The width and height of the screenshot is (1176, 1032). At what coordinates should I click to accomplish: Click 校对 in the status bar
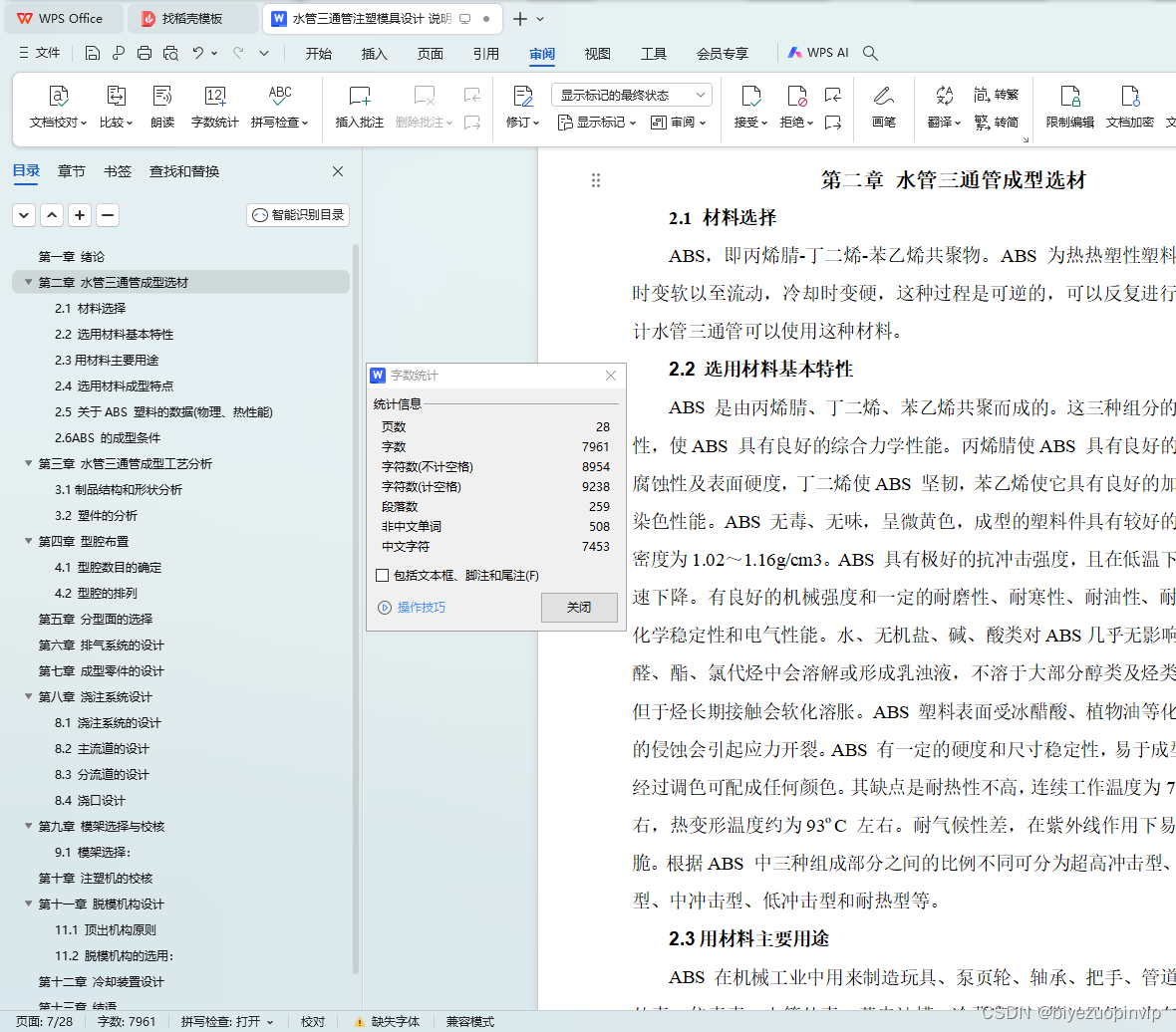(313, 1021)
